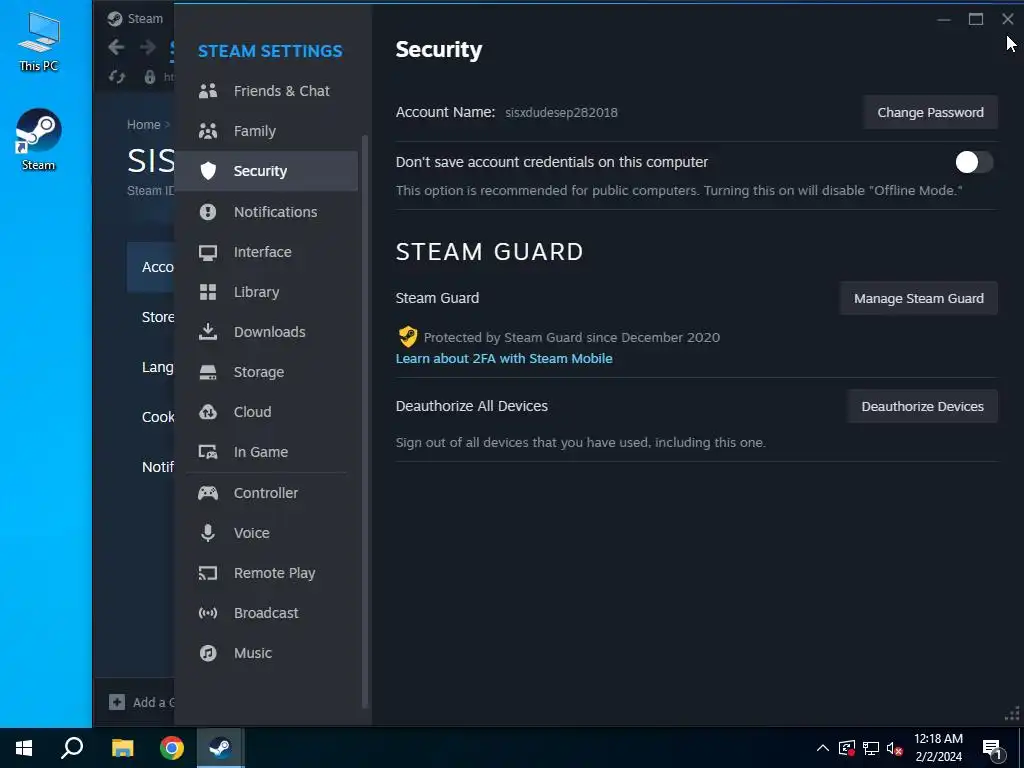The height and width of the screenshot is (768, 1024).
Task: Show hidden tray icons chevron
Action: tap(823, 748)
